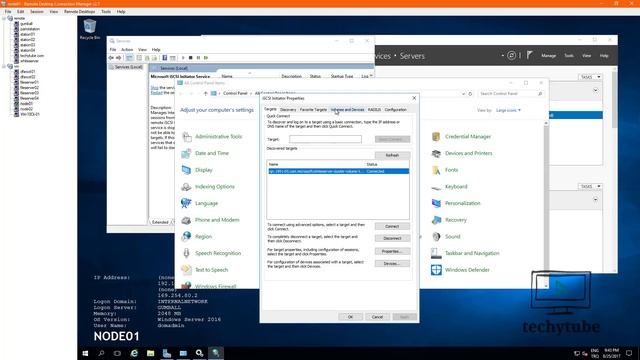Click the Disconnect button
The height and width of the screenshot is (360, 640).
(x=392, y=238)
